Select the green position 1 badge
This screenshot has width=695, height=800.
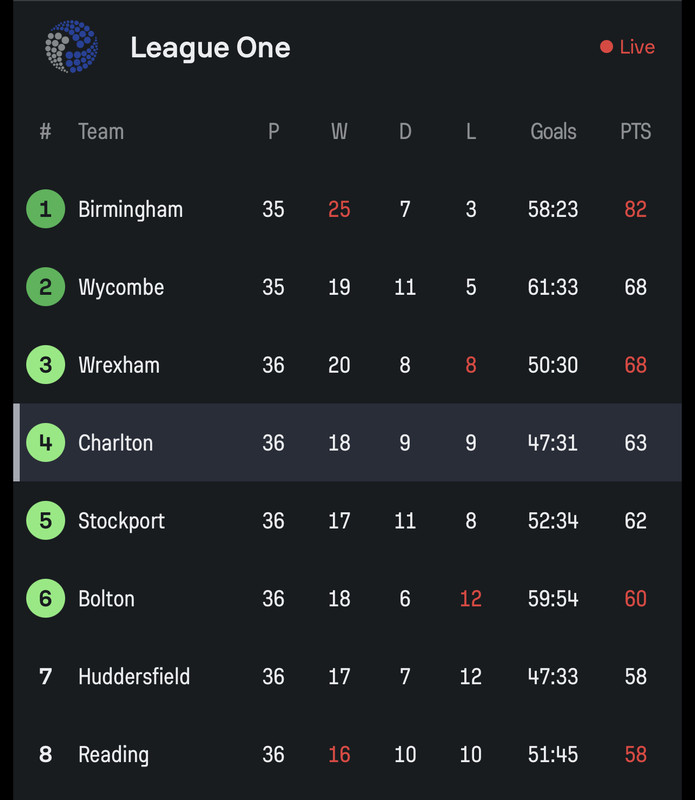45,209
